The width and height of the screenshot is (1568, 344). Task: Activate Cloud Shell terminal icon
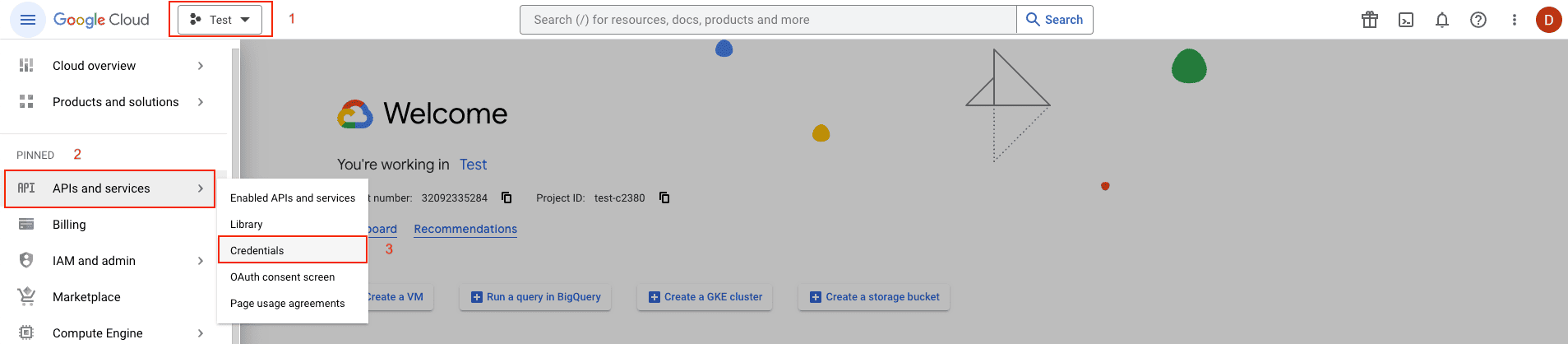point(1406,20)
